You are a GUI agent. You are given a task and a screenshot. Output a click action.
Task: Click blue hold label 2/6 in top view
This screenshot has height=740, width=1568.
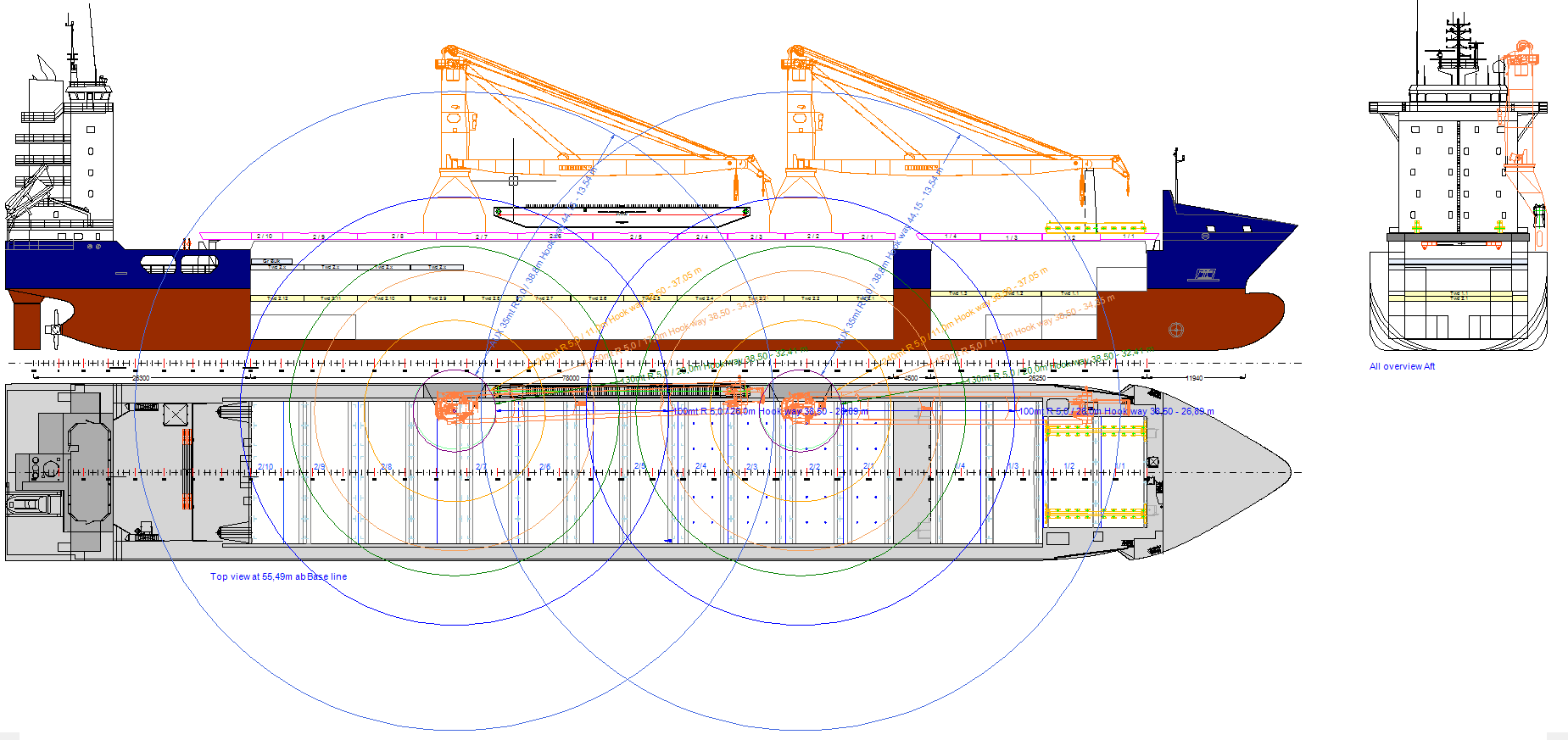[x=544, y=467]
